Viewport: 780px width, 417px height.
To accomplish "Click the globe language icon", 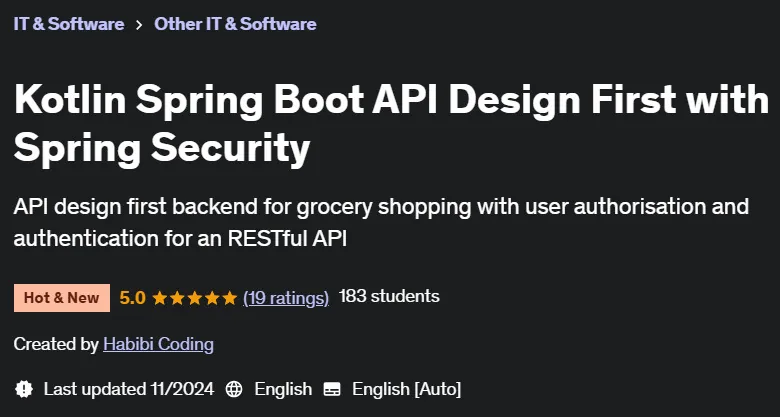I will pyautogui.click(x=234, y=389).
